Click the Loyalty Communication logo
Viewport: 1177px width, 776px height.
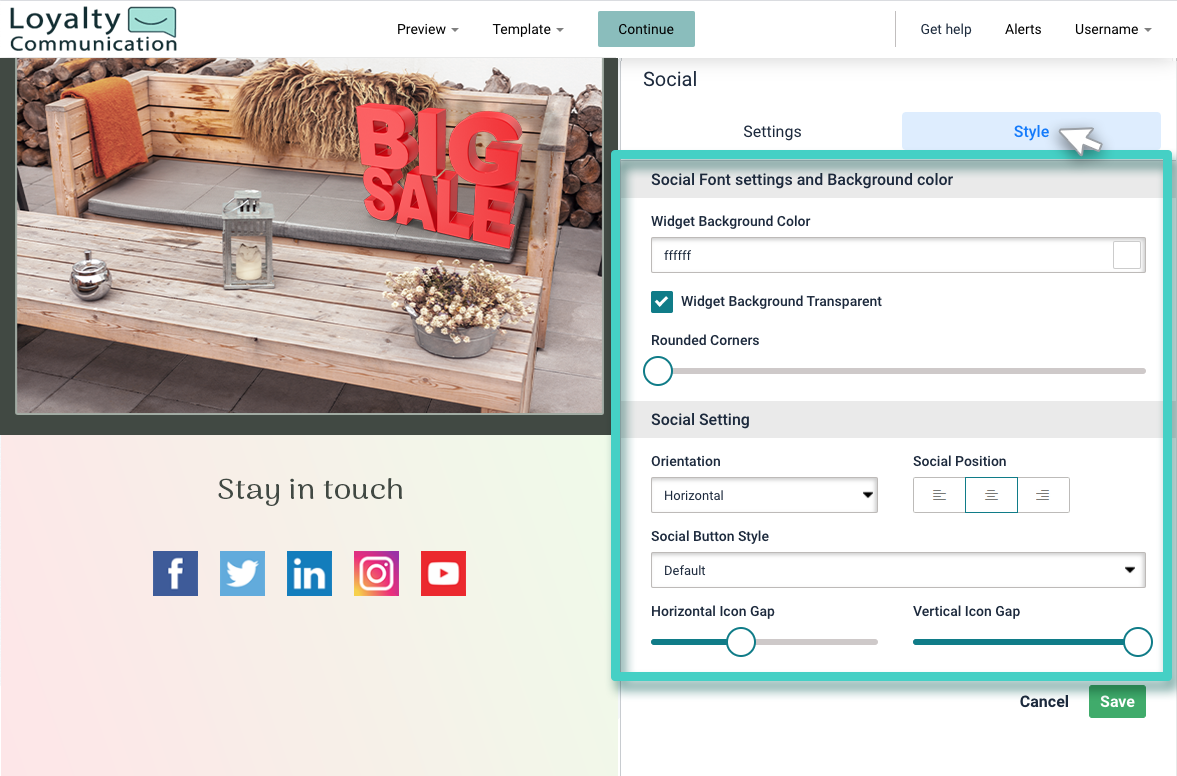coord(92,28)
